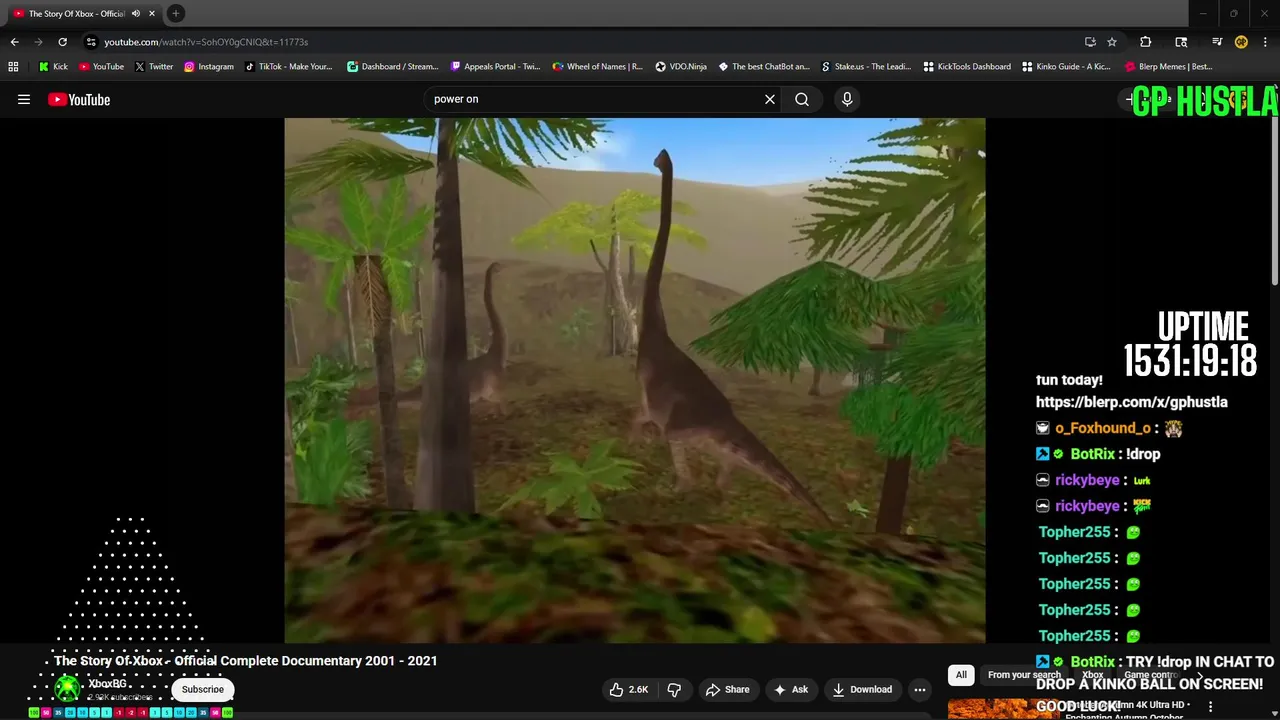Like the video with thumbs up

pyautogui.click(x=629, y=689)
